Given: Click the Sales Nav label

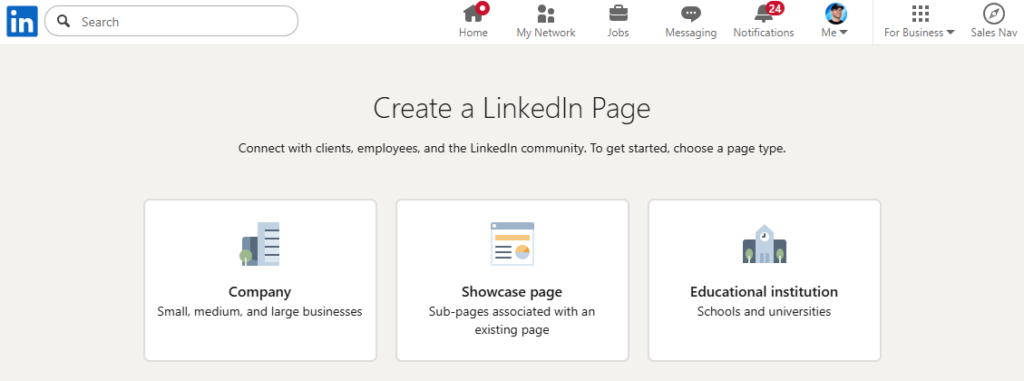Looking at the screenshot, I should [x=994, y=33].
